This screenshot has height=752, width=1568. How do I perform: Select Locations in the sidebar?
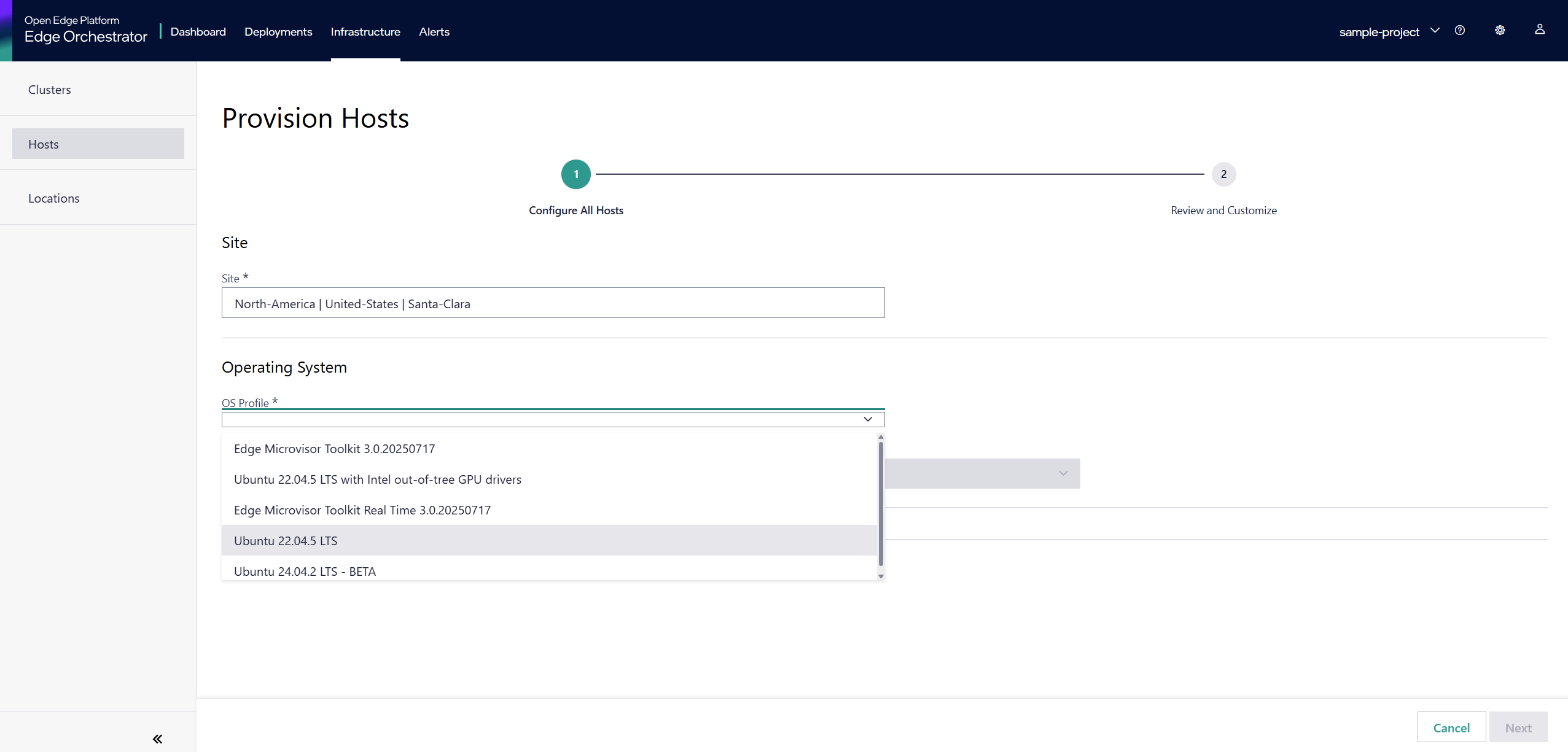(x=98, y=198)
